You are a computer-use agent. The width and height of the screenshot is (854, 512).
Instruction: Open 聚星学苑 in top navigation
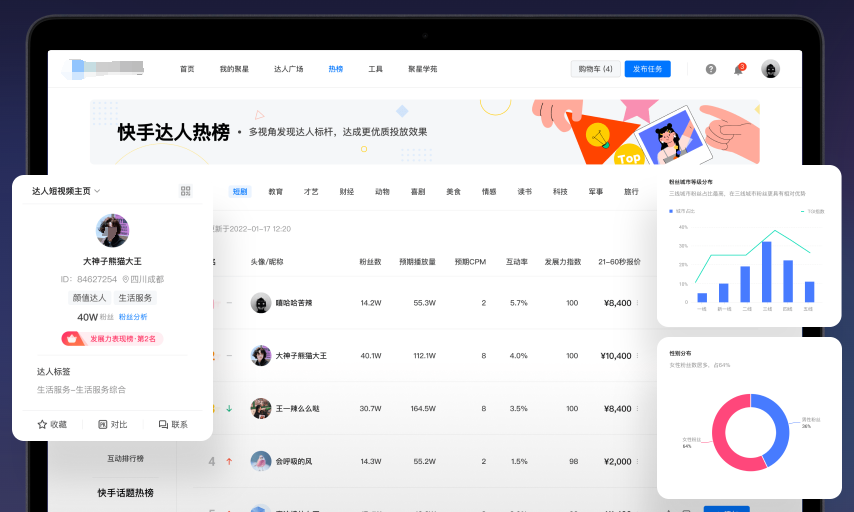pyautogui.click(x=423, y=69)
